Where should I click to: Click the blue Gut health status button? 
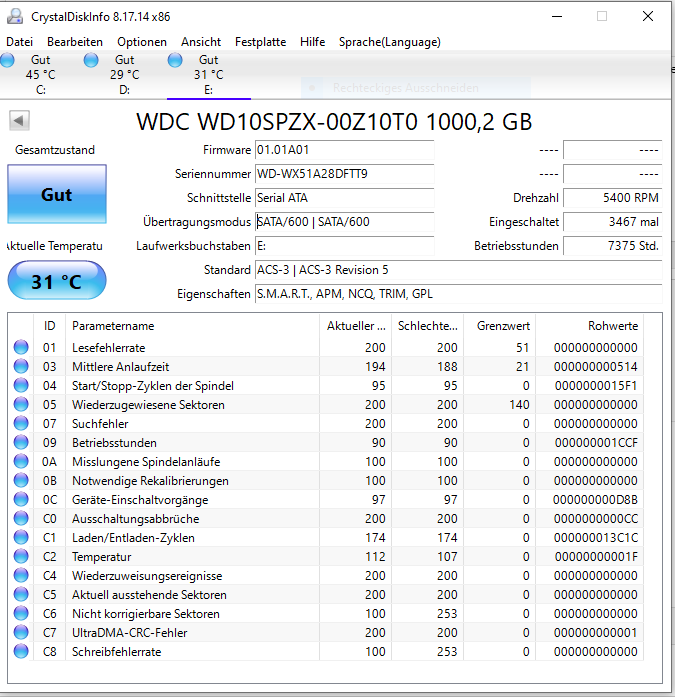57,194
